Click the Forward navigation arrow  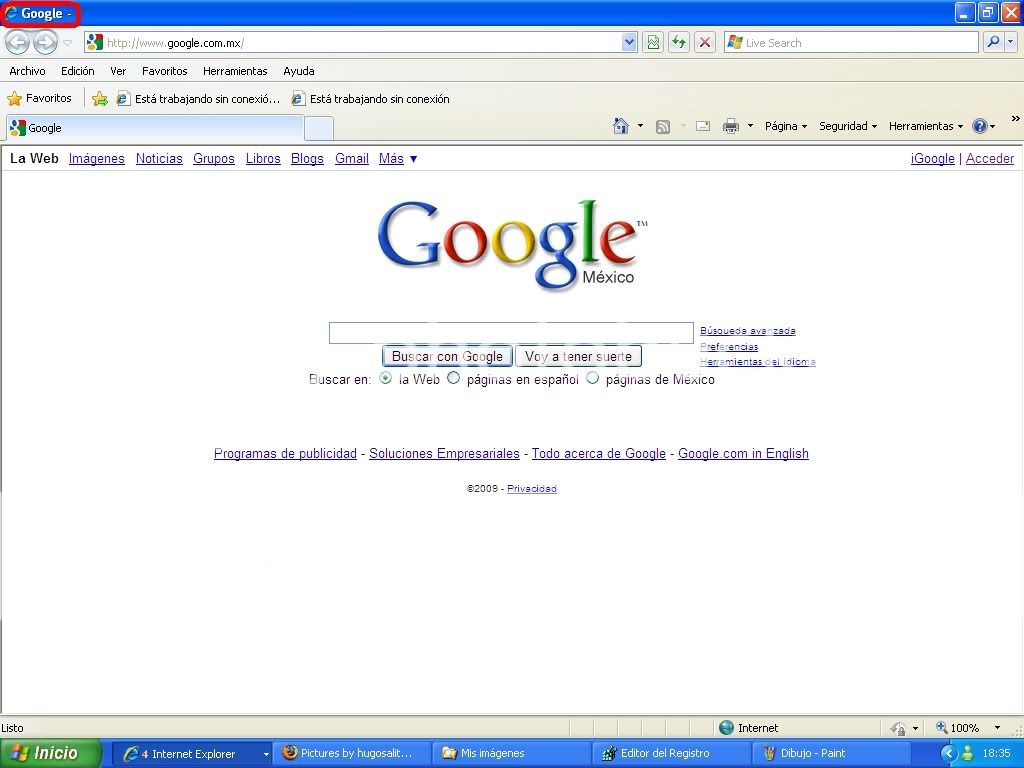click(45, 43)
